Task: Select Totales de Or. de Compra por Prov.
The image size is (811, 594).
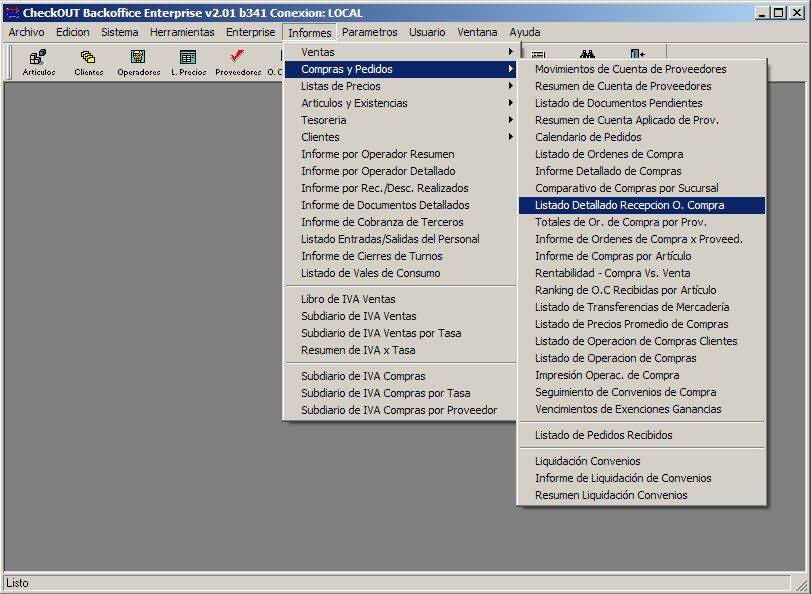Action: coord(642,222)
